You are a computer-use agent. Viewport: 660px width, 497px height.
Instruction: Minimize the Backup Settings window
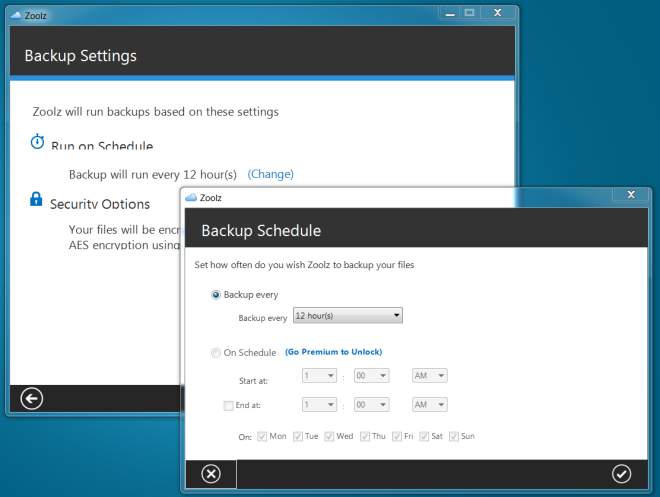pyautogui.click(x=450, y=13)
